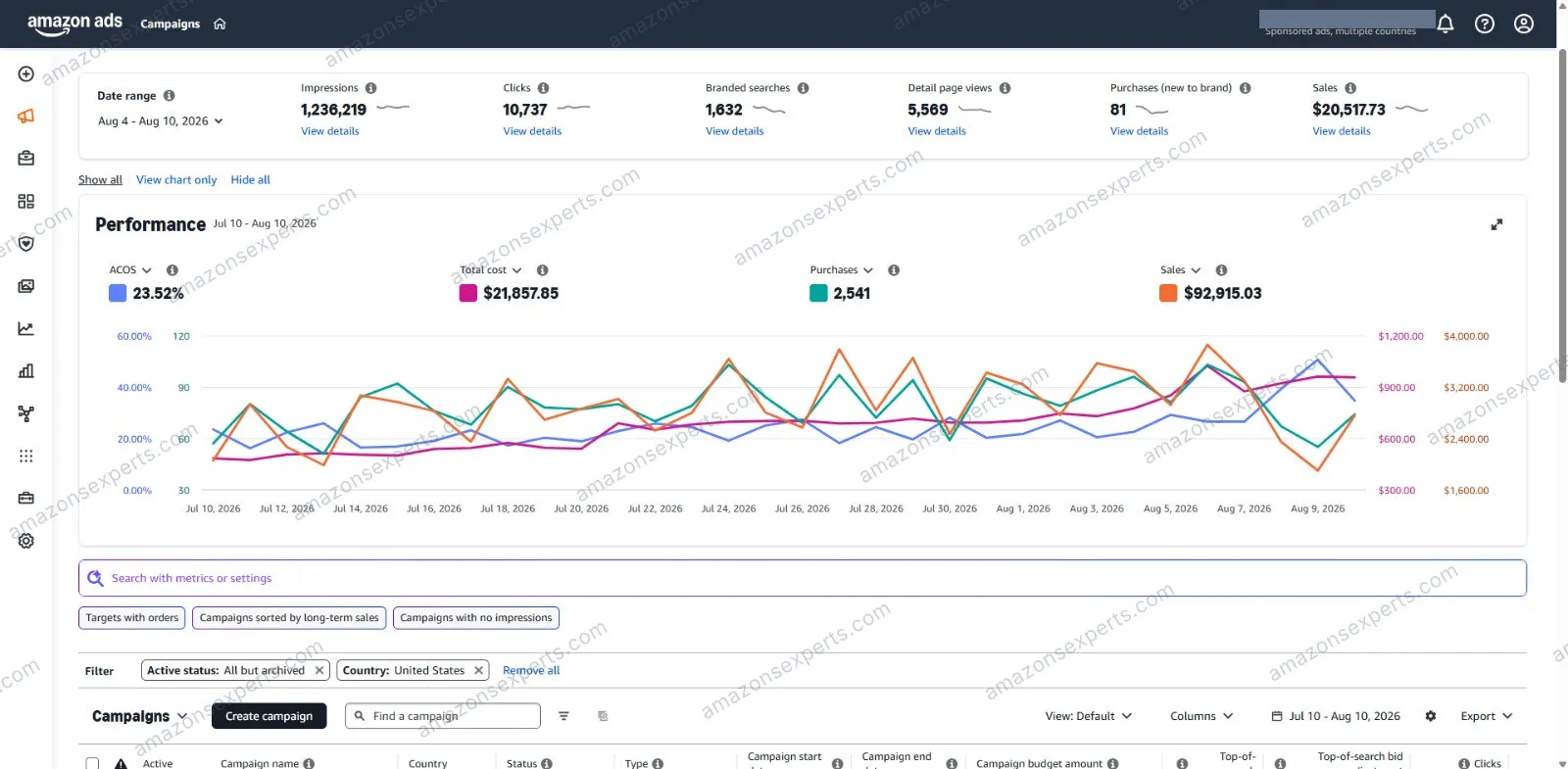Open the image creatives sidebar icon
Viewport: 1568px width, 769px height.
(x=26, y=286)
